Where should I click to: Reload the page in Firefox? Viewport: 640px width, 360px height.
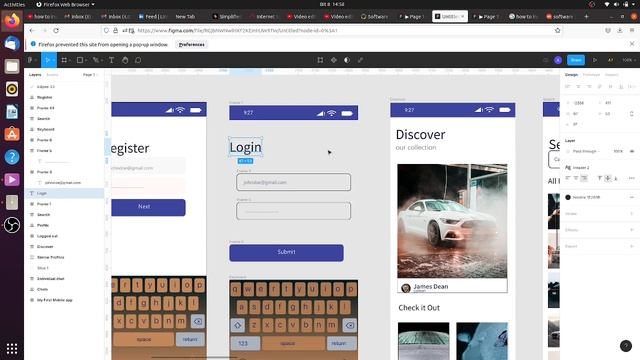[56, 31]
